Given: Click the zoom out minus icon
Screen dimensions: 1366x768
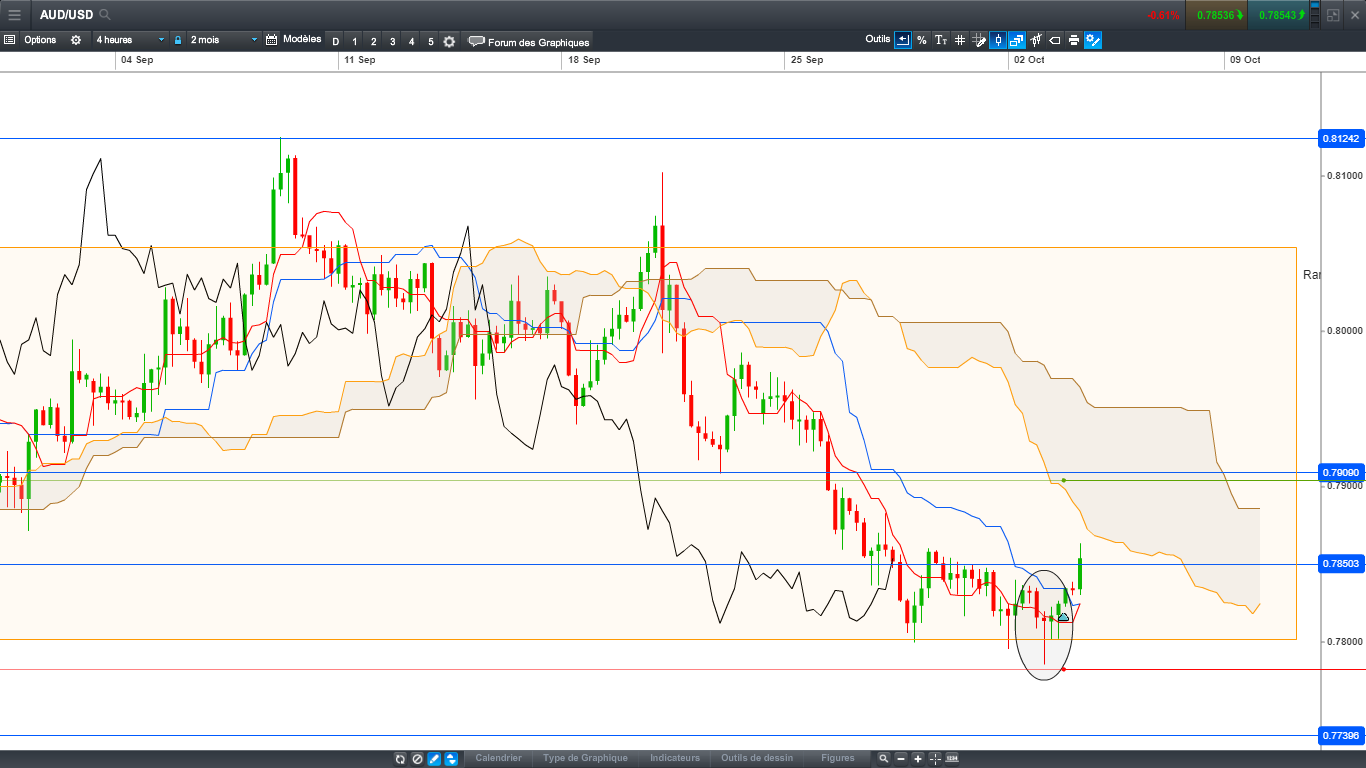Looking at the screenshot, I should (x=900, y=759).
